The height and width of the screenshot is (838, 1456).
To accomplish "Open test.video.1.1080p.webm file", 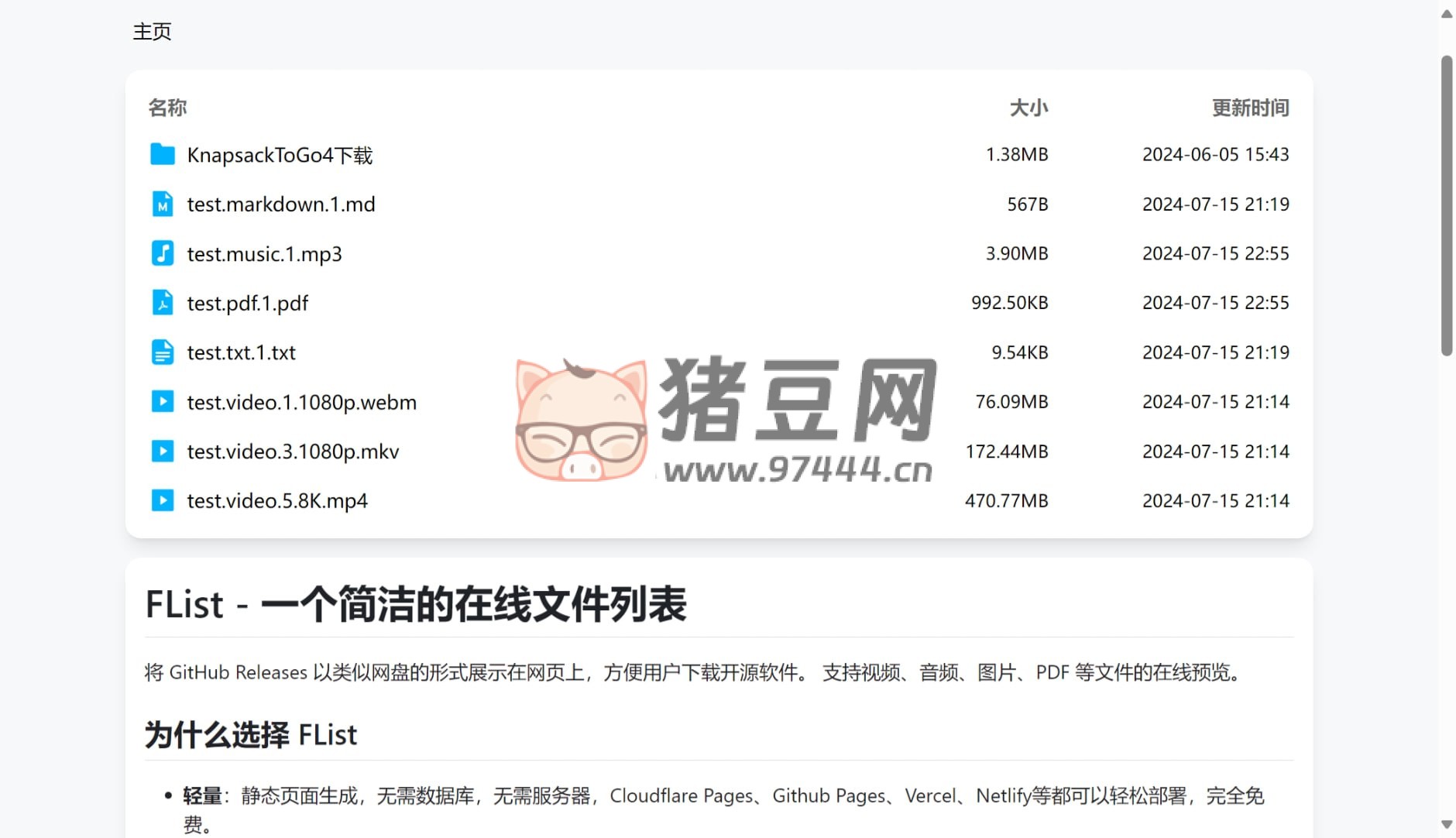I will 301,403.
